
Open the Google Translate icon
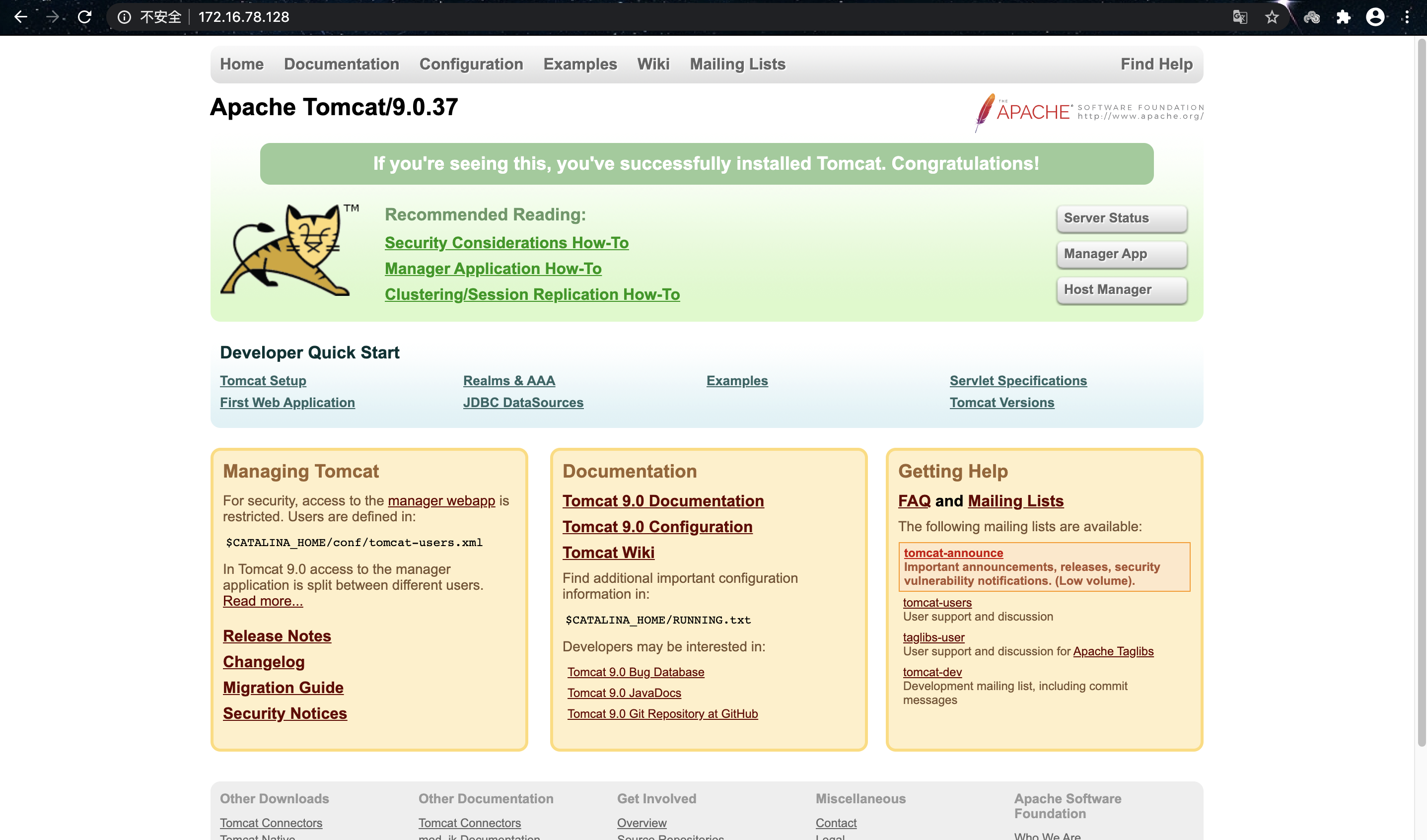[1240, 17]
